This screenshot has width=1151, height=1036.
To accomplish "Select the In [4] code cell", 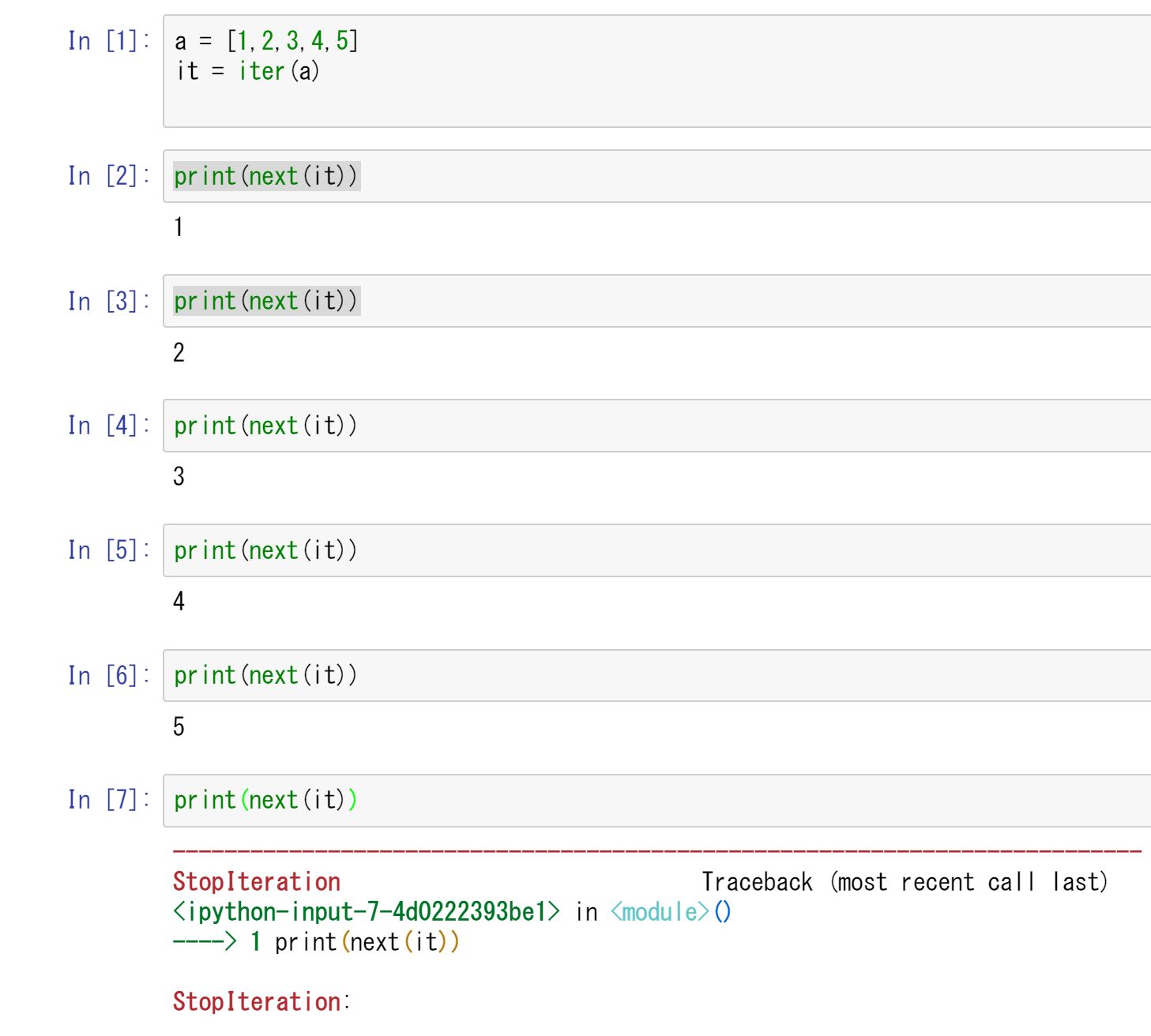I will pyautogui.click(x=656, y=426).
